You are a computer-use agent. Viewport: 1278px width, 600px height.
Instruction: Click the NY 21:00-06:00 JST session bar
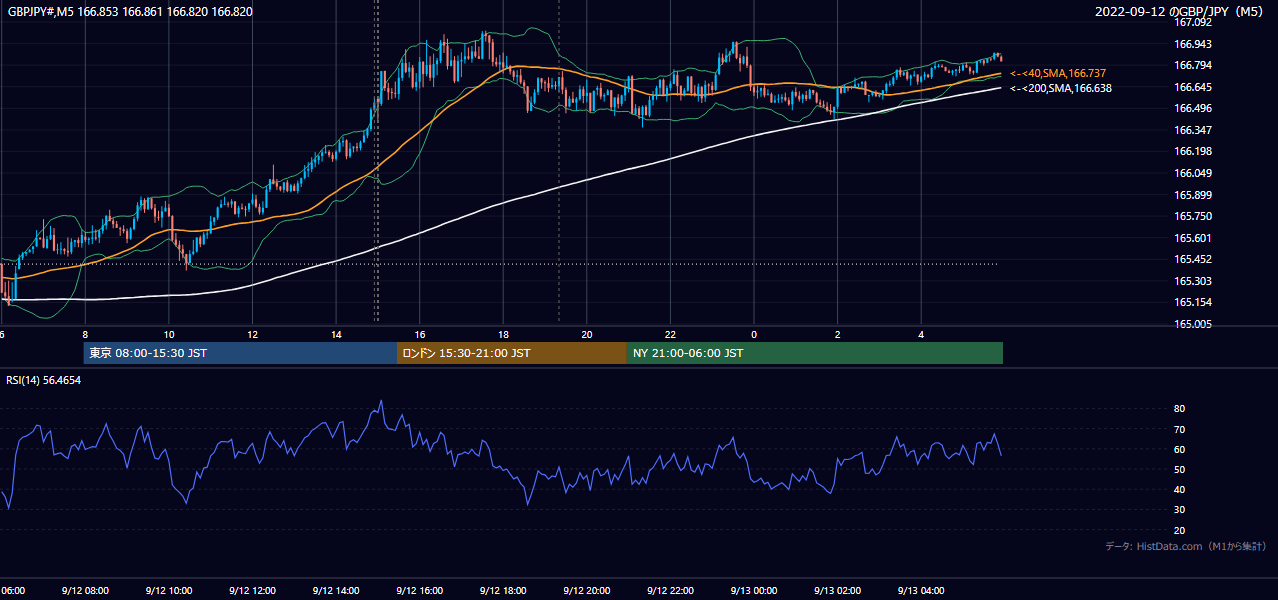click(815, 353)
